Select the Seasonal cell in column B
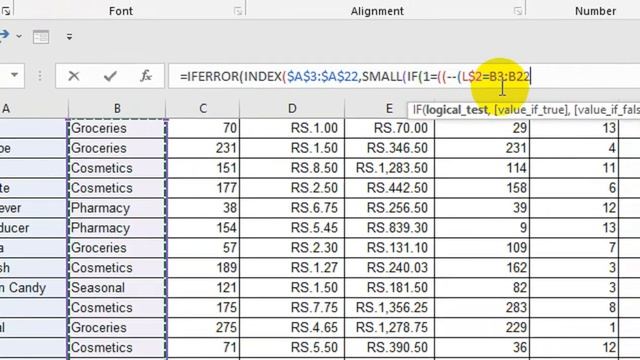640x360 pixels. (x=117, y=288)
